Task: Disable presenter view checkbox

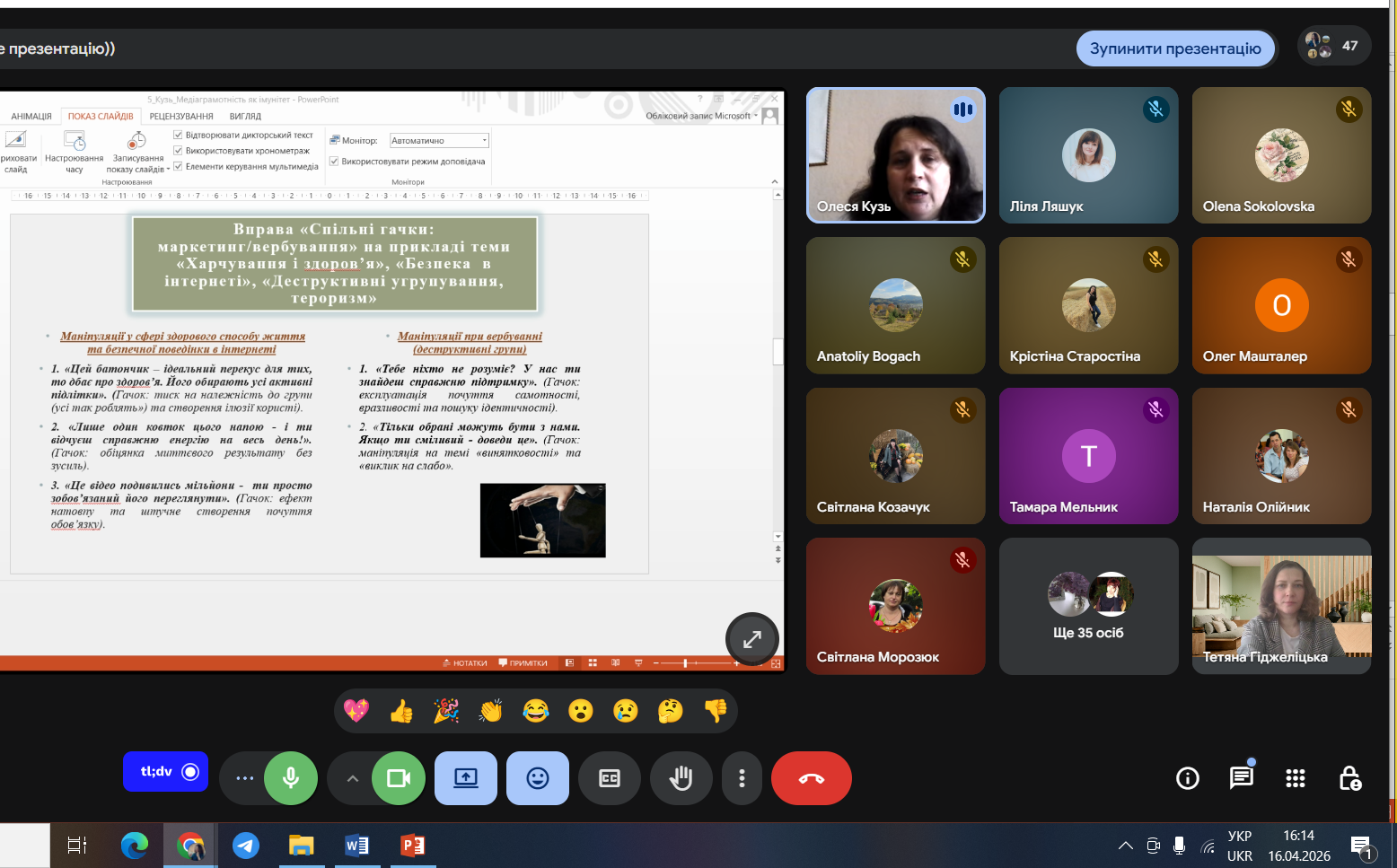Action: pyautogui.click(x=334, y=162)
